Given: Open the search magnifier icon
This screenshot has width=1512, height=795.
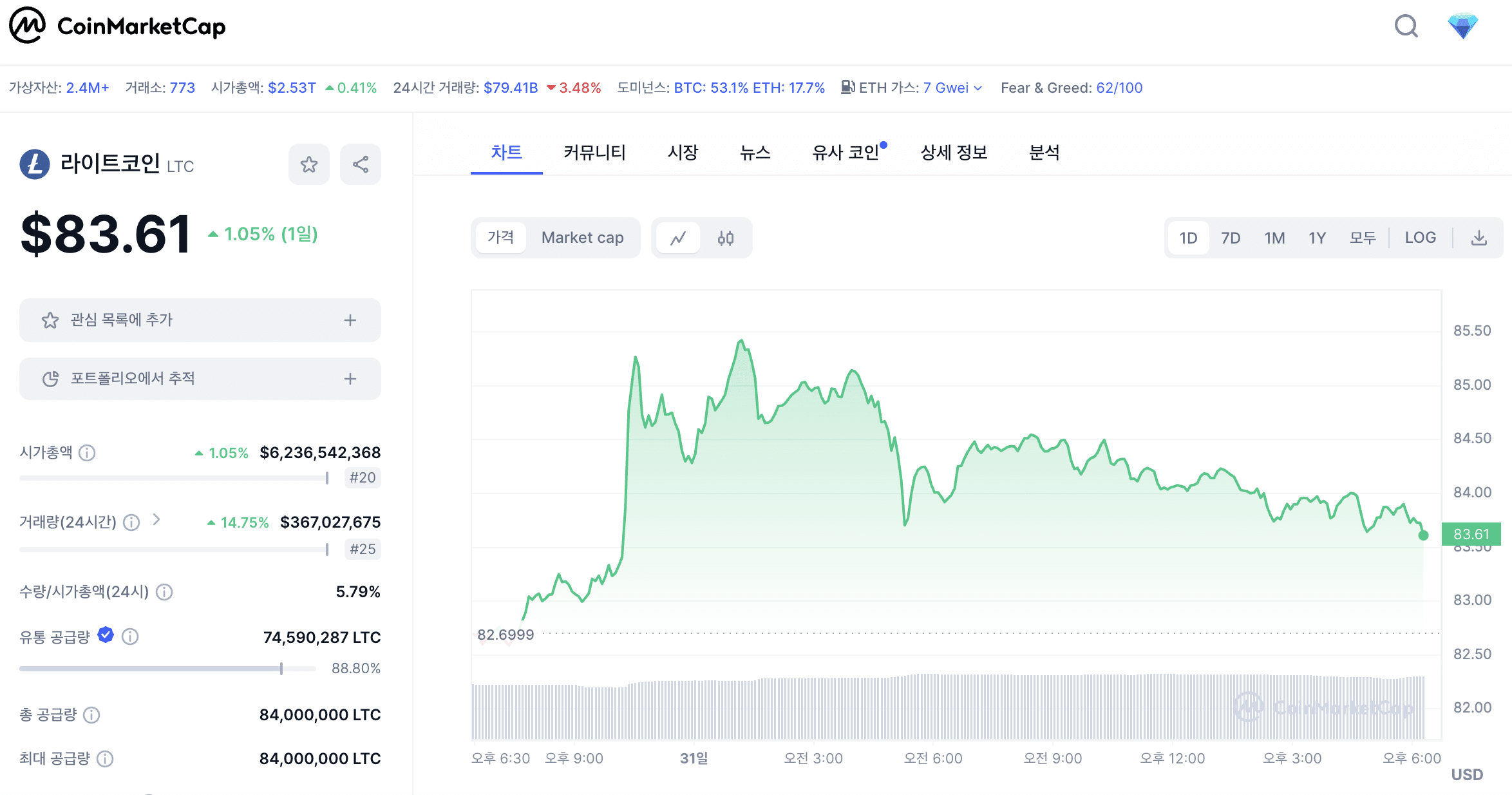Looking at the screenshot, I should click(1406, 26).
